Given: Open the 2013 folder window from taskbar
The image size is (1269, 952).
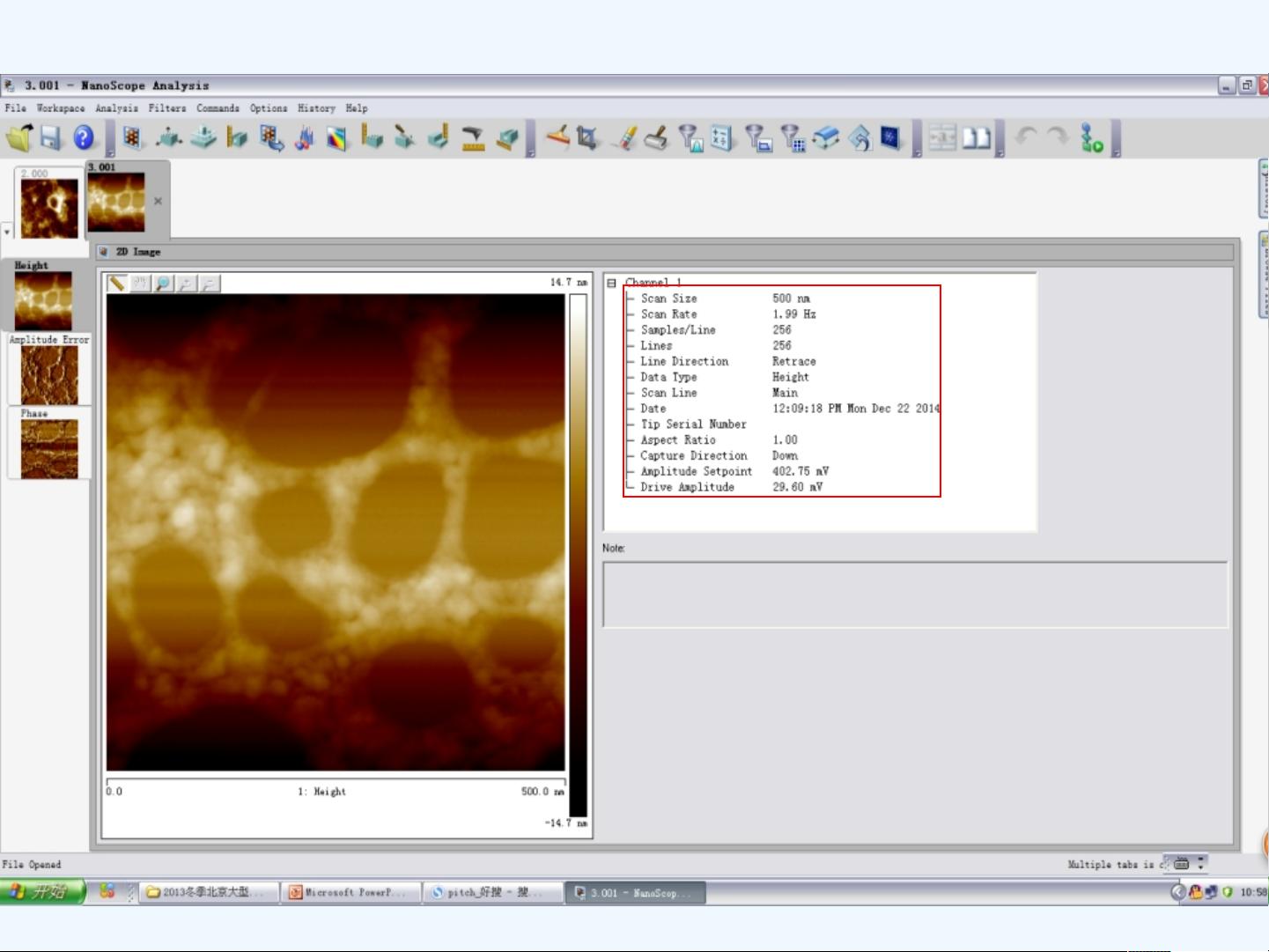Looking at the screenshot, I should pyautogui.click(x=209, y=892).
